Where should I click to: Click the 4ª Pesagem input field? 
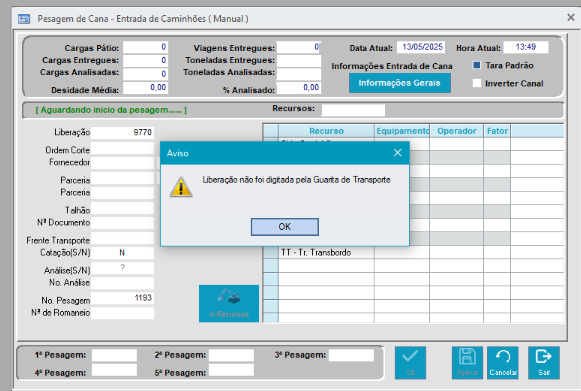[114, 370]
